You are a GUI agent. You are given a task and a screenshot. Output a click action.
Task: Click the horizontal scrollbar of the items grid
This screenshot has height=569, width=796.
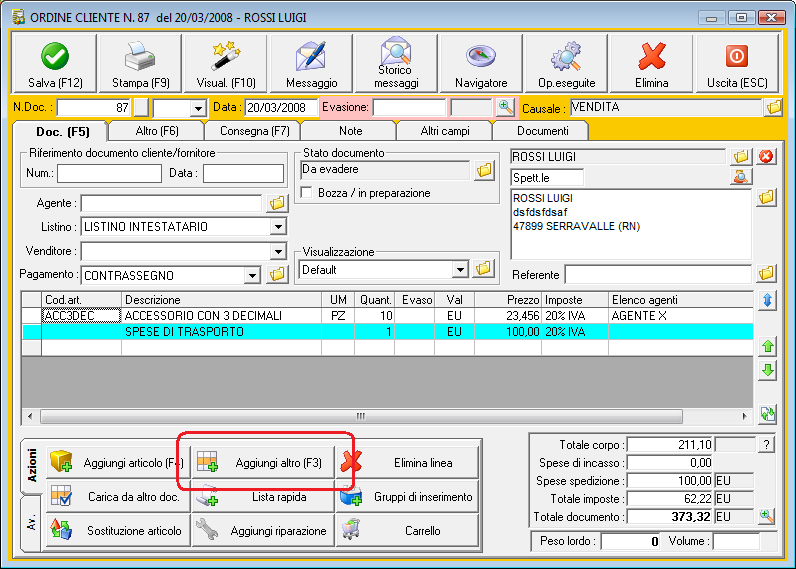click(x=361, y=416)
